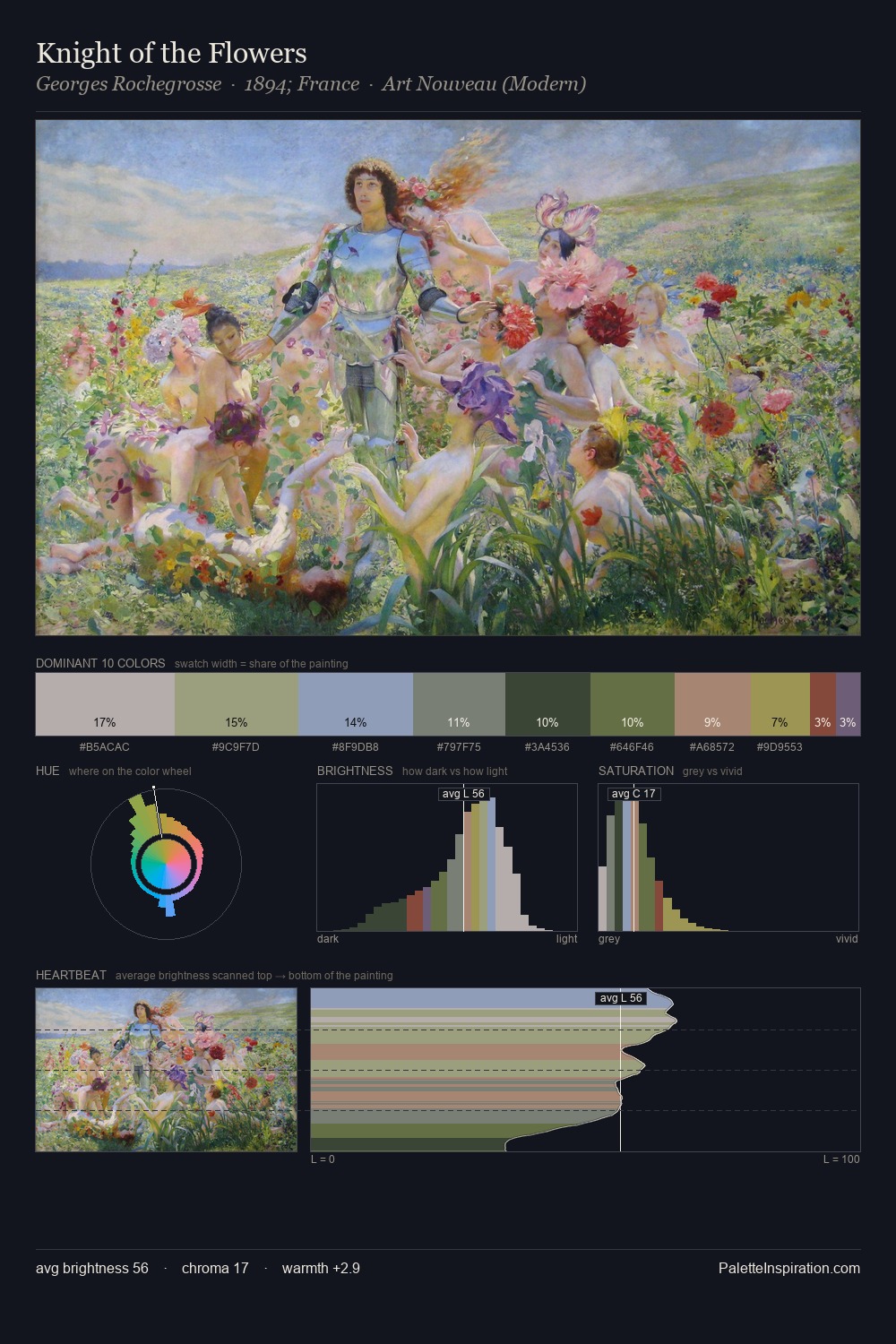The width and height of the screenshot is (896, 1344).
Task: Click the title 'Knight of the Flowers'
Action: pos(171,53)
